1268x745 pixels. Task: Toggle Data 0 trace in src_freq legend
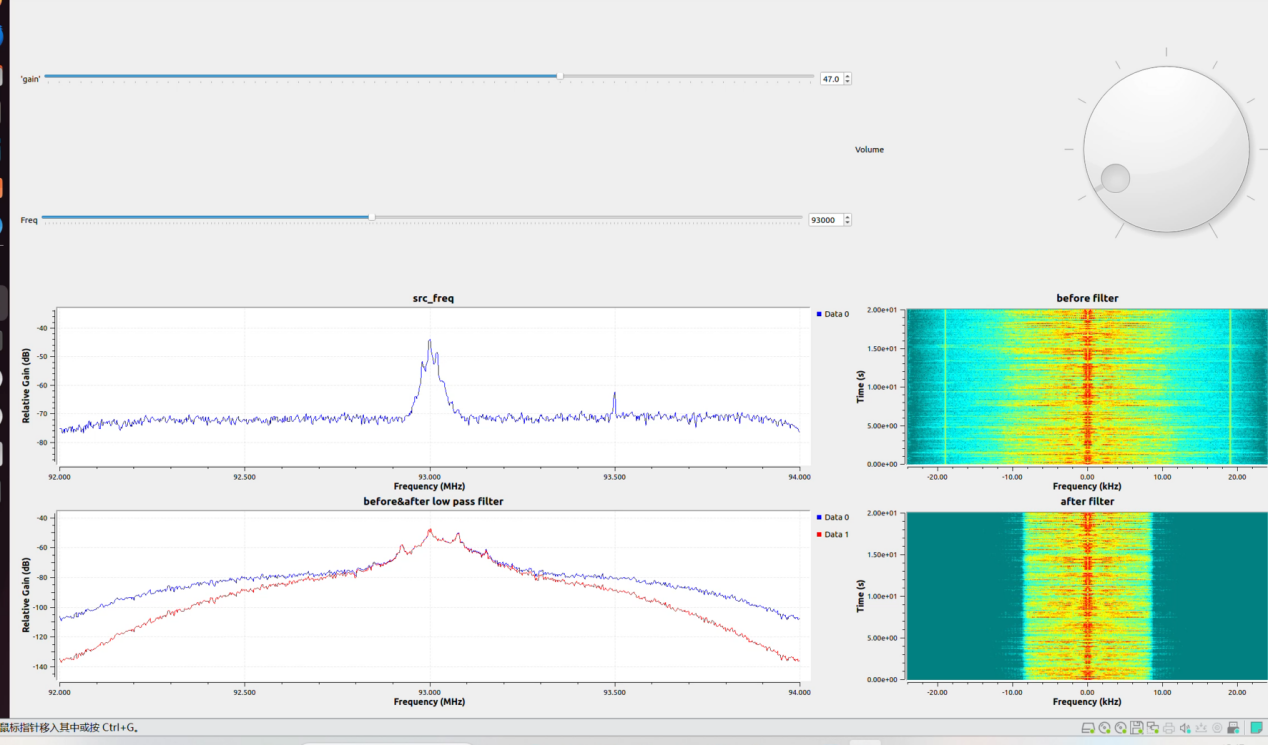pos(833,314)
